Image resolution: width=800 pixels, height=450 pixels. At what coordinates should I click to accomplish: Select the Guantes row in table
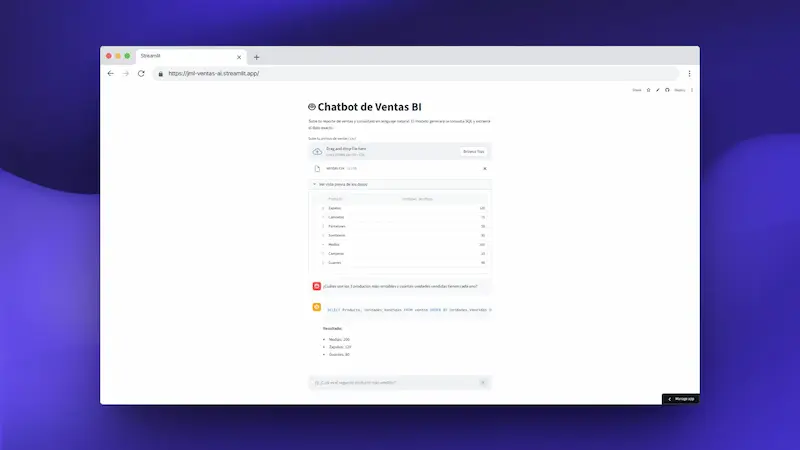tap(400, 263)
